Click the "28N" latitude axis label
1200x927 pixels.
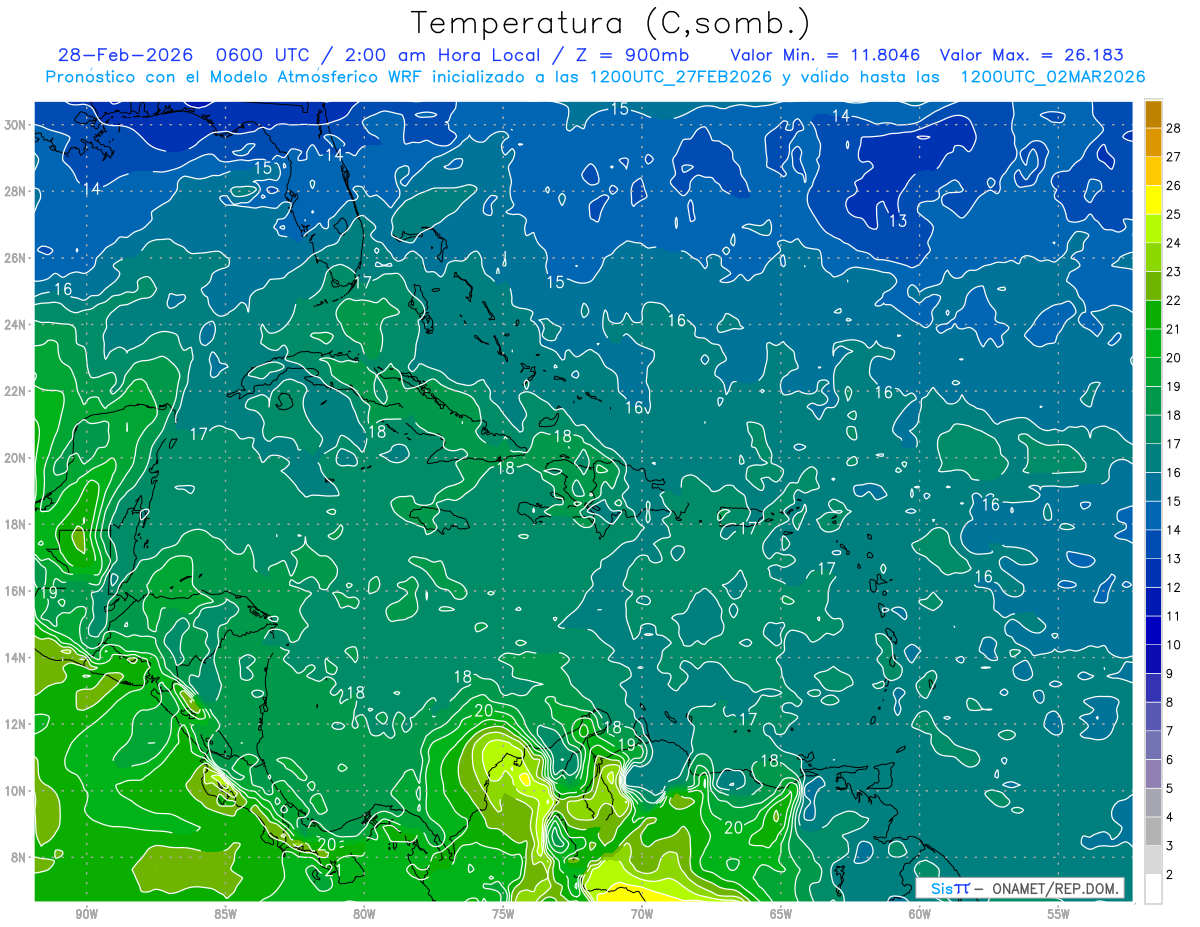tap(16, 191)
